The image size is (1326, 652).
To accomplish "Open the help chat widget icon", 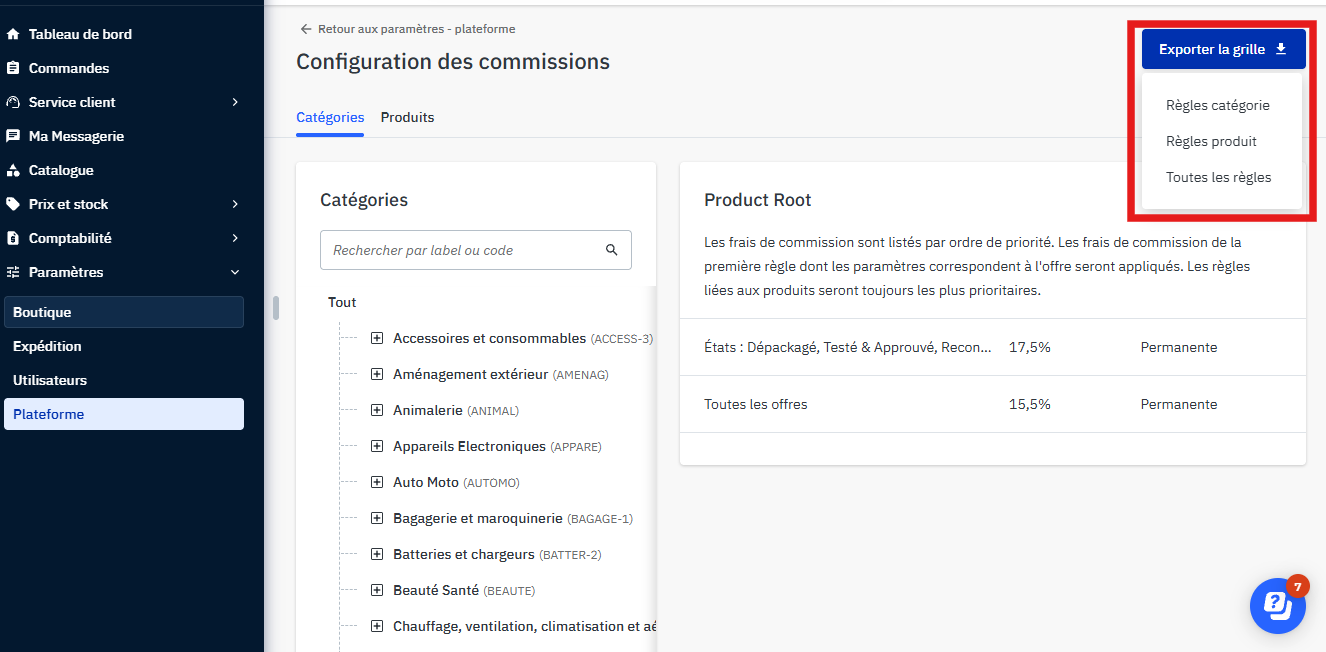I will pos(1277,605).
